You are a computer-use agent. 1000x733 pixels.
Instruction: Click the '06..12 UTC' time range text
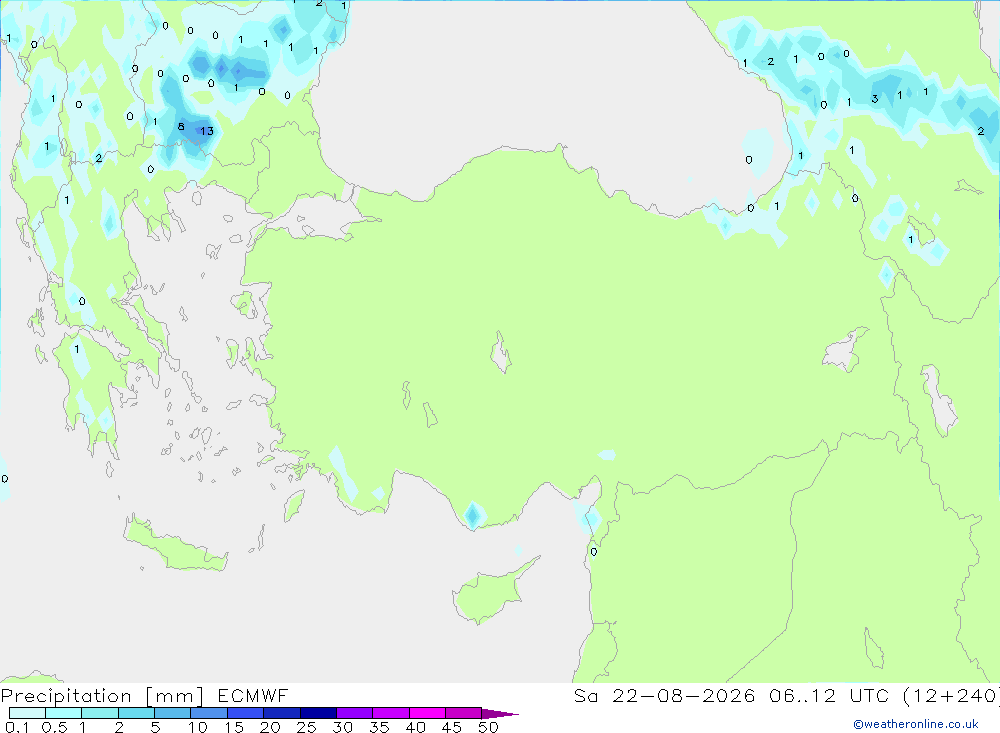tap(829, 696)
